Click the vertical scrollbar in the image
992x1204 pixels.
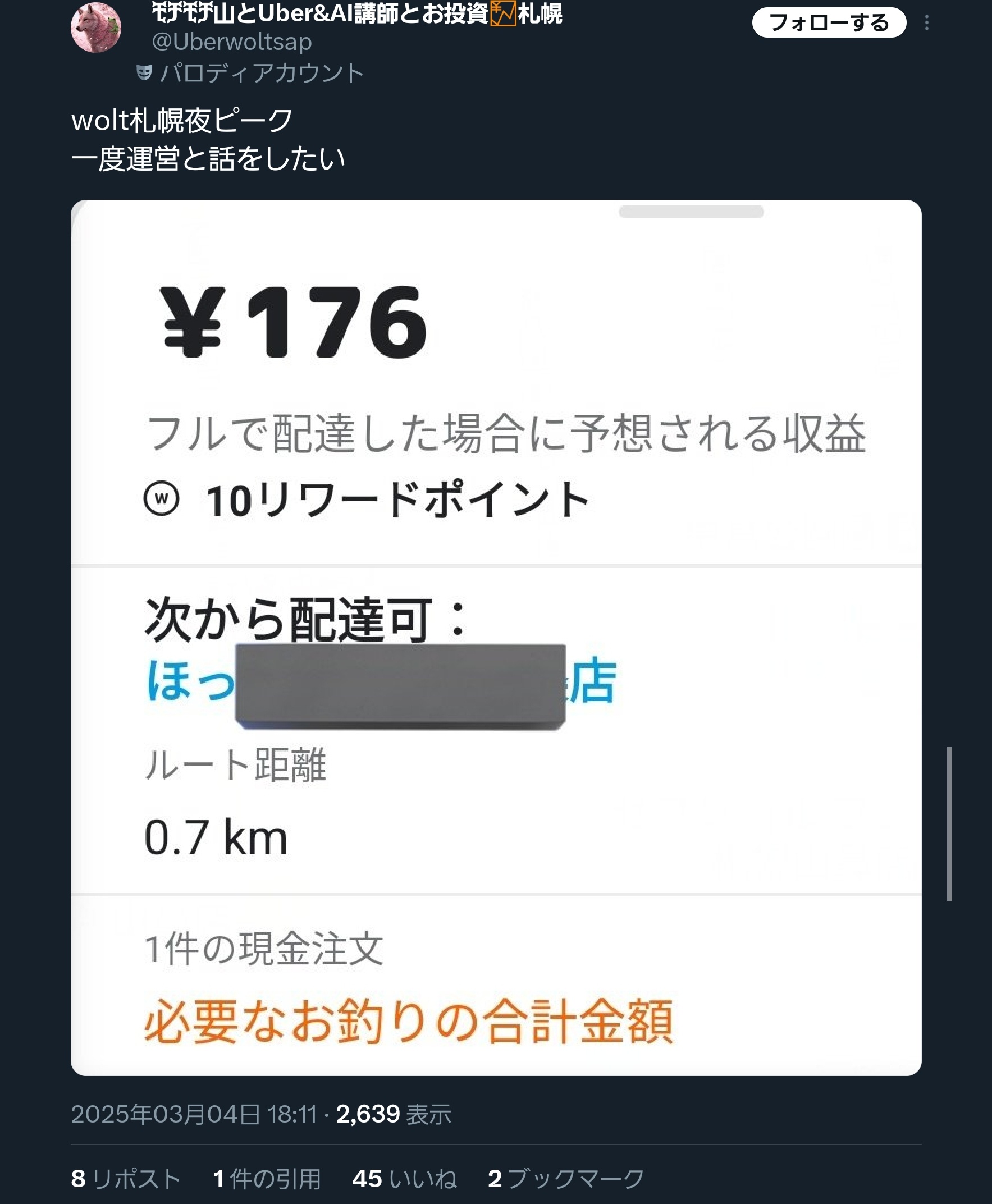949,823
